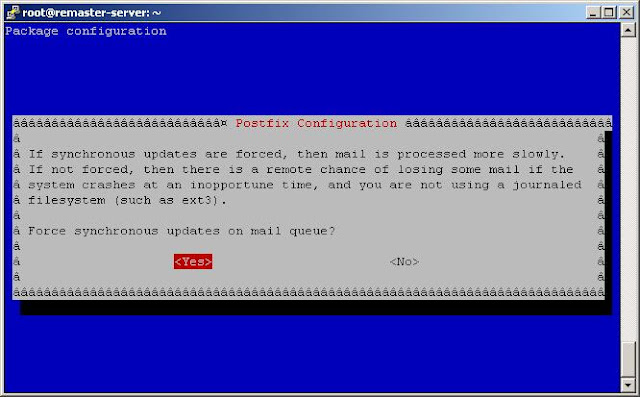Click the "Postfix Configuration" dialog title
This screenshot has width=640, height=397.
(316, 123)
